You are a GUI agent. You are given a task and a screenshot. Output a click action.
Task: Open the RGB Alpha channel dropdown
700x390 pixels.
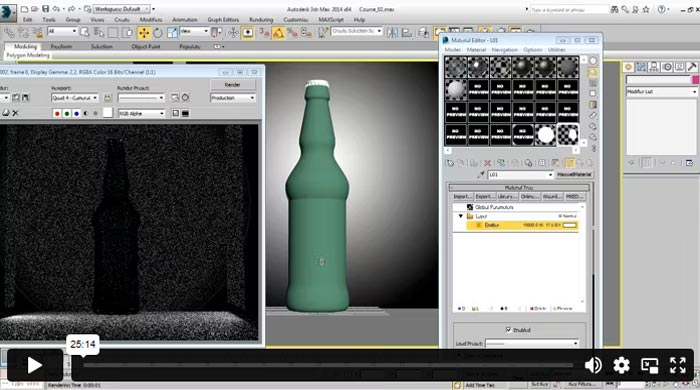(141, 113)
